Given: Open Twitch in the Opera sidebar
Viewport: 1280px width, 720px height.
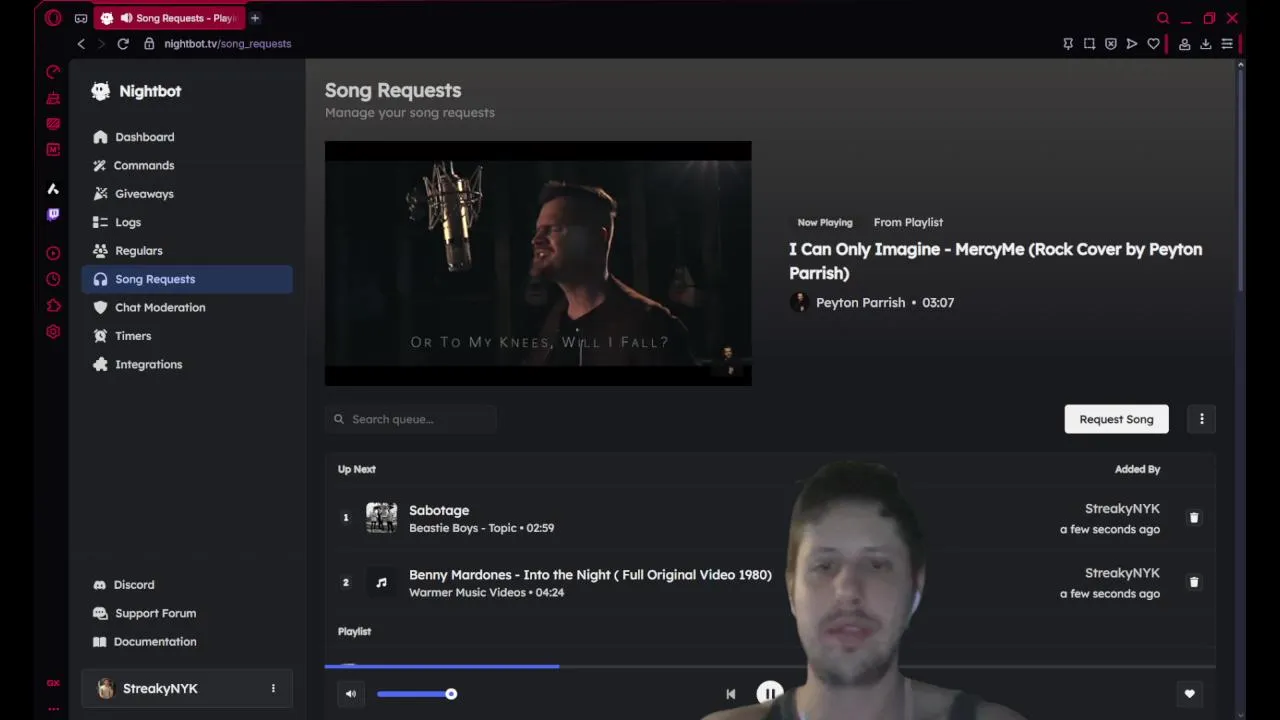Looking at the screenshot, I should click(53, 214).
